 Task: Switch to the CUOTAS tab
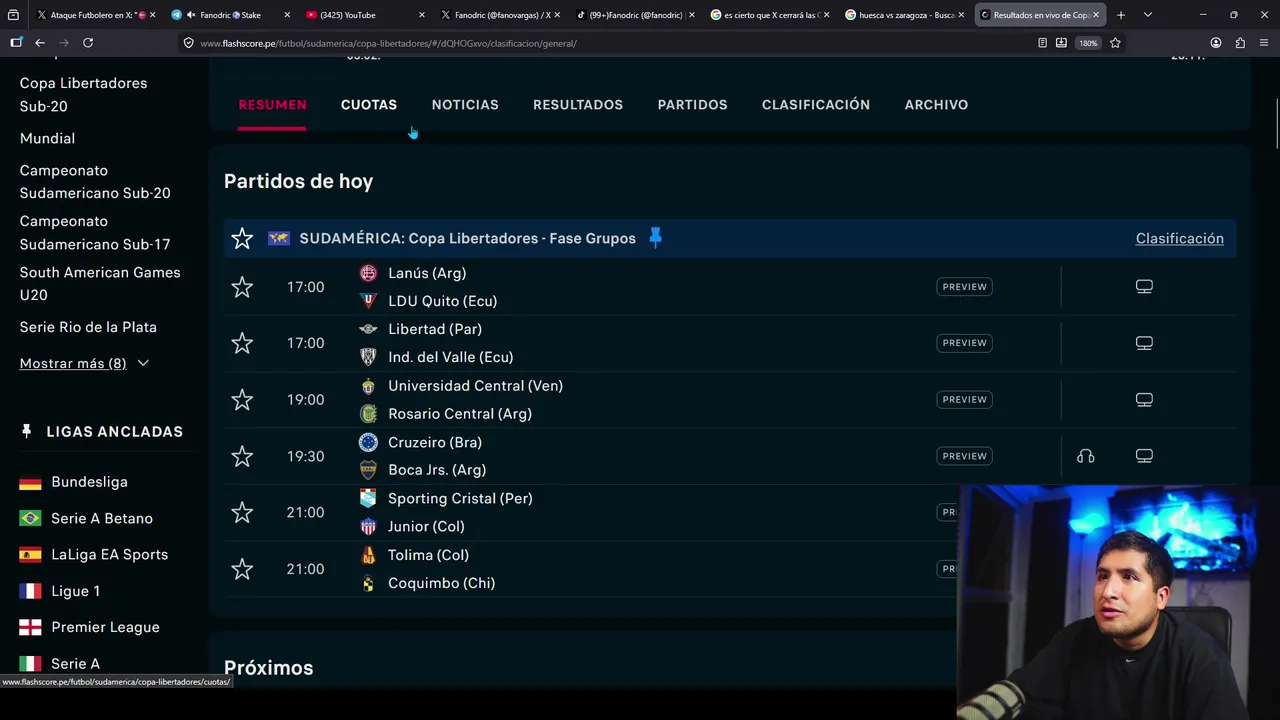(369, 104)
